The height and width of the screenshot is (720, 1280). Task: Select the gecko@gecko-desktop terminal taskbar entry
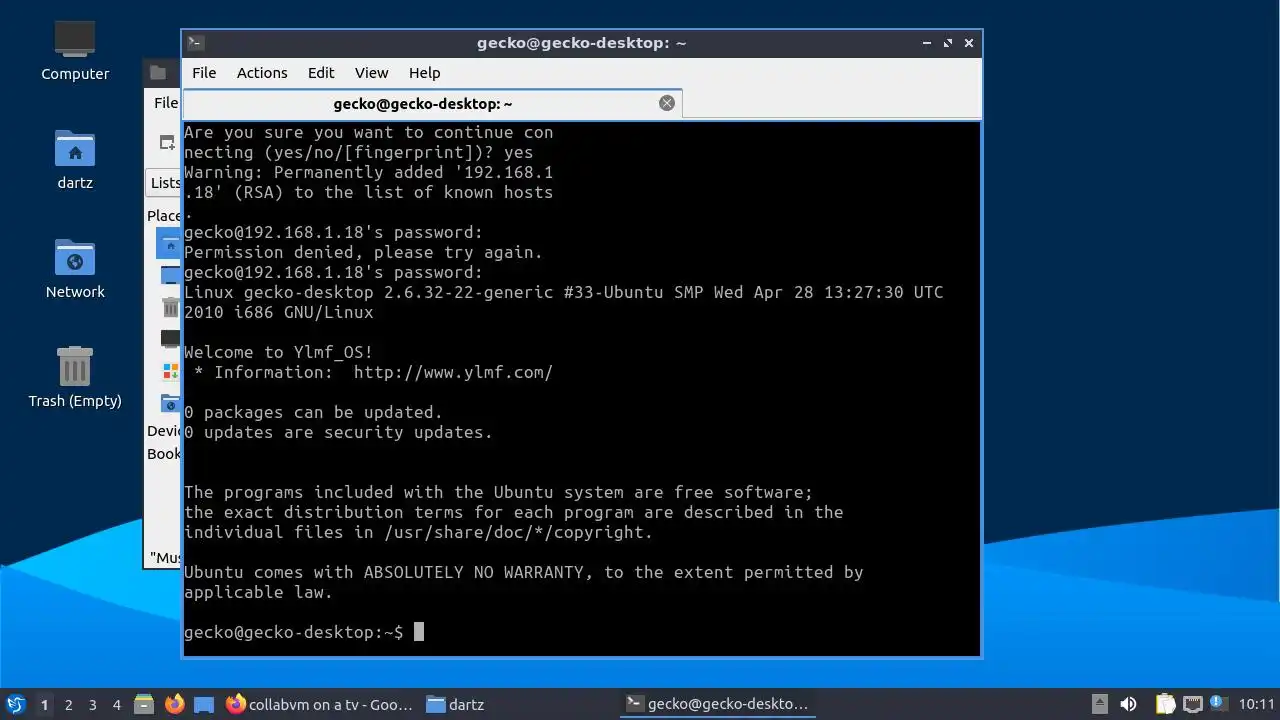718,704
